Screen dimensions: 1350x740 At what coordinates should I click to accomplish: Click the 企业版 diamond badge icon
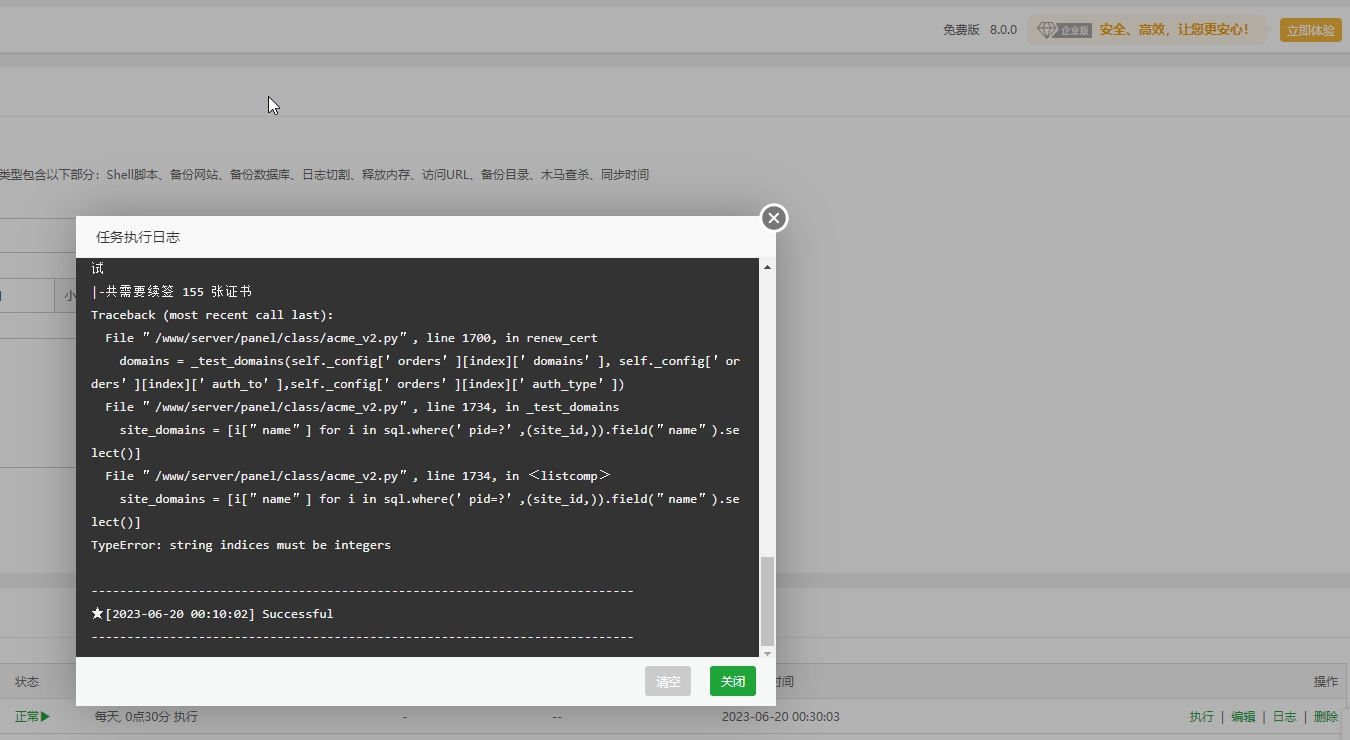pyautogui.click(x=1064, y=30)
